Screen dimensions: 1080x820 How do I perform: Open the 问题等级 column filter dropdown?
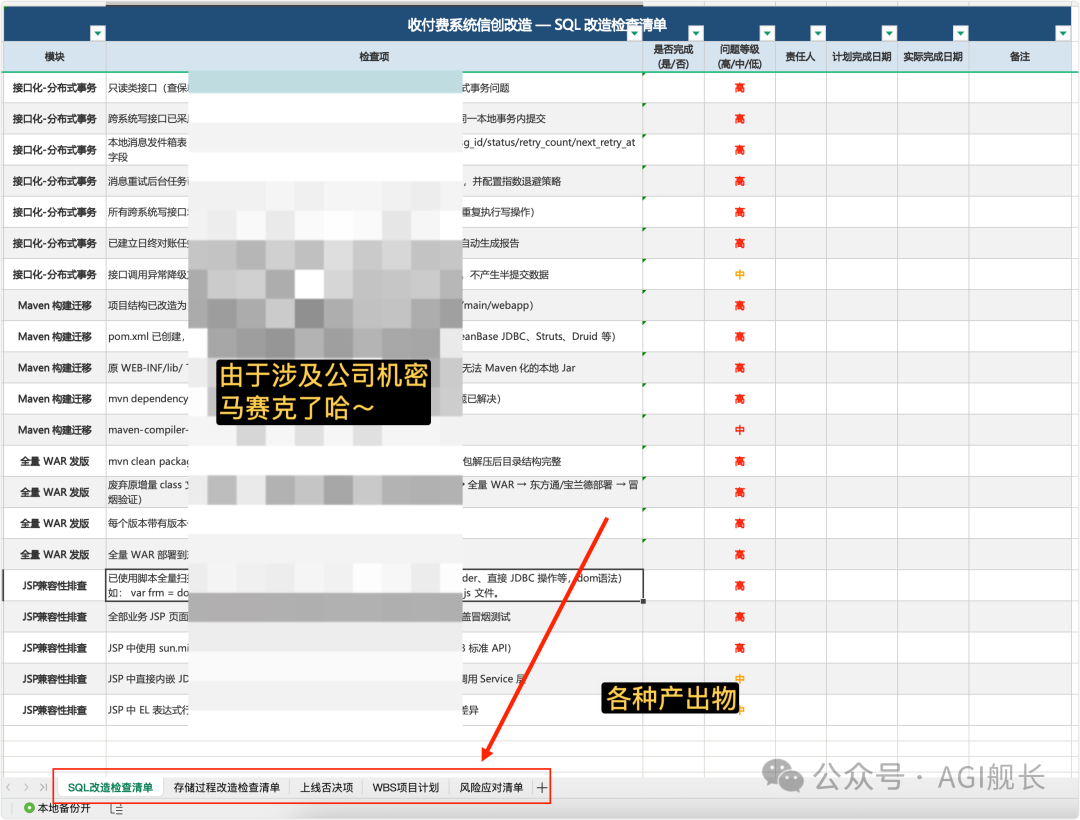767,33
